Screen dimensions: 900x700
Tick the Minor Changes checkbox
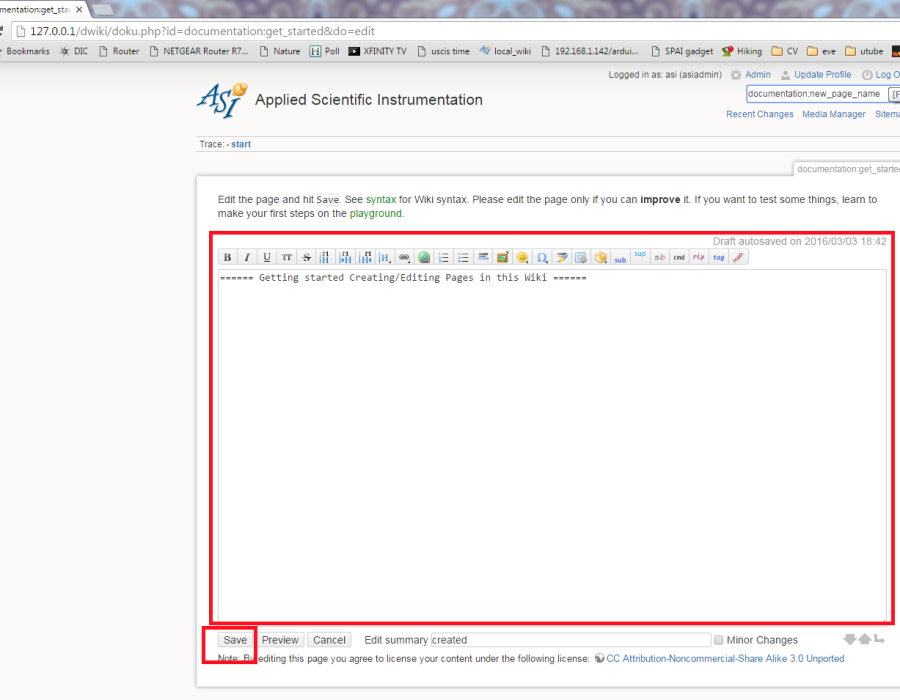pyautogui.click(x=718, y=640)
